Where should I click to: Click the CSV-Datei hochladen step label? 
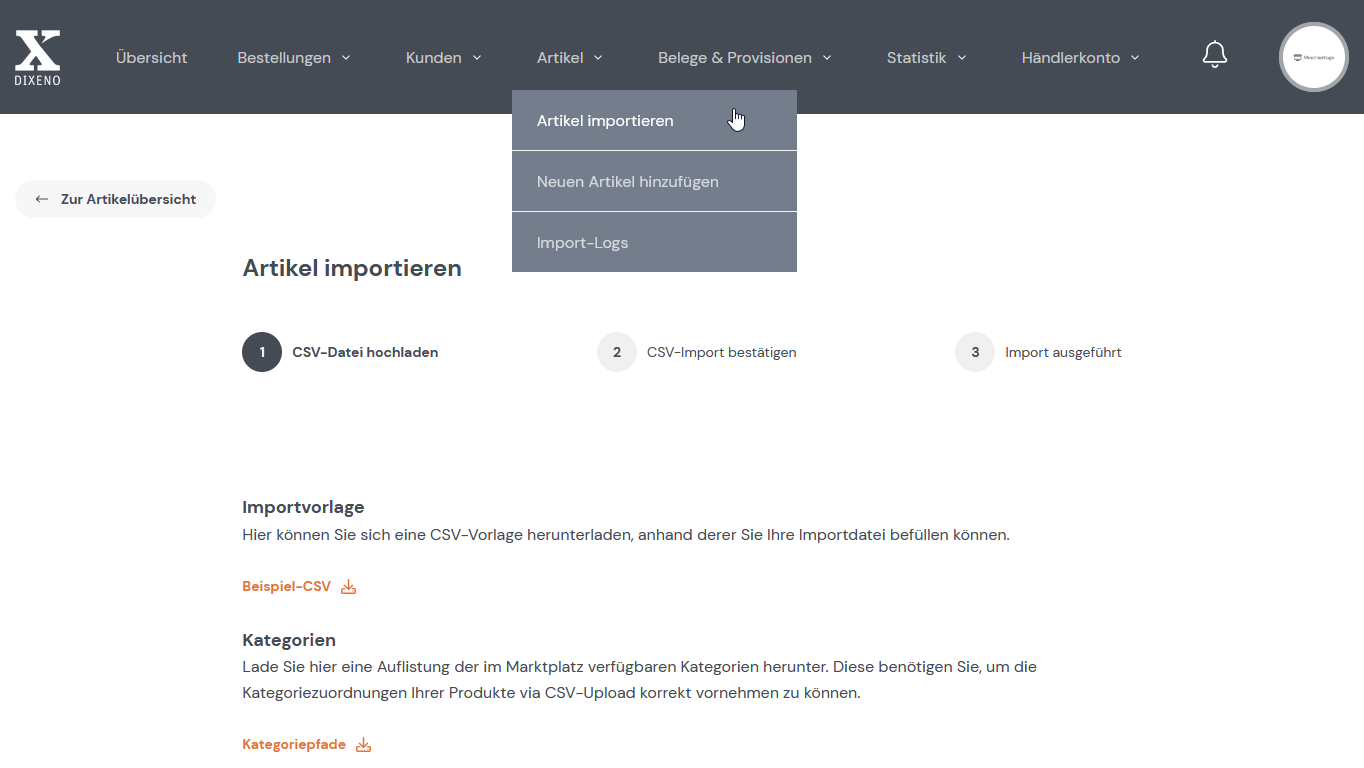[x=365, y=353]
